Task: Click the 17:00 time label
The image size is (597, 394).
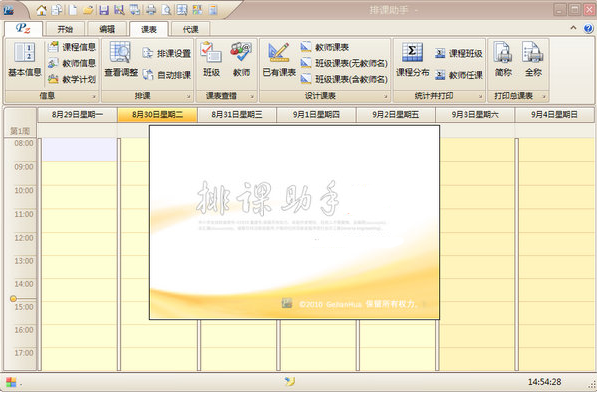Action: [24, 353]
